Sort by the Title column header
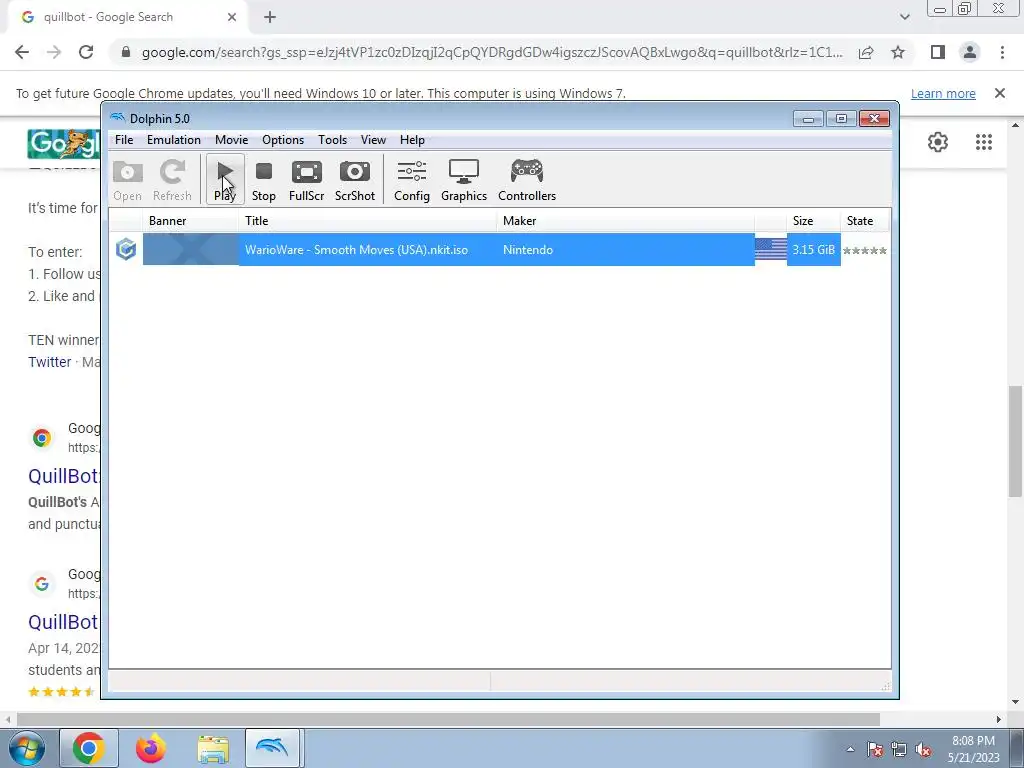The height and width of the screenshot is (768, 1024). click(x=368, y=221)
